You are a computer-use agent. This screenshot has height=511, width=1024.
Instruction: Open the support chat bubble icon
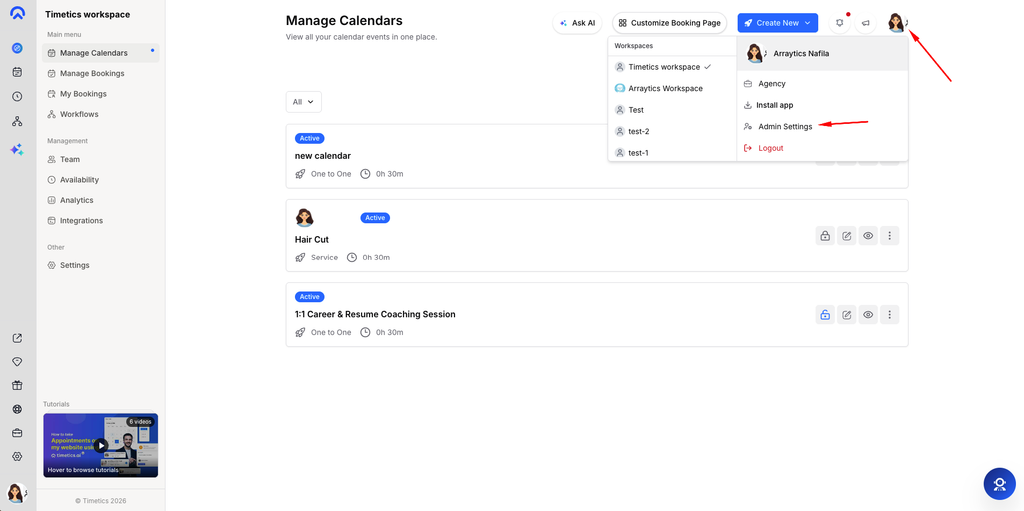pyautogui.click(x=999, y=484)
